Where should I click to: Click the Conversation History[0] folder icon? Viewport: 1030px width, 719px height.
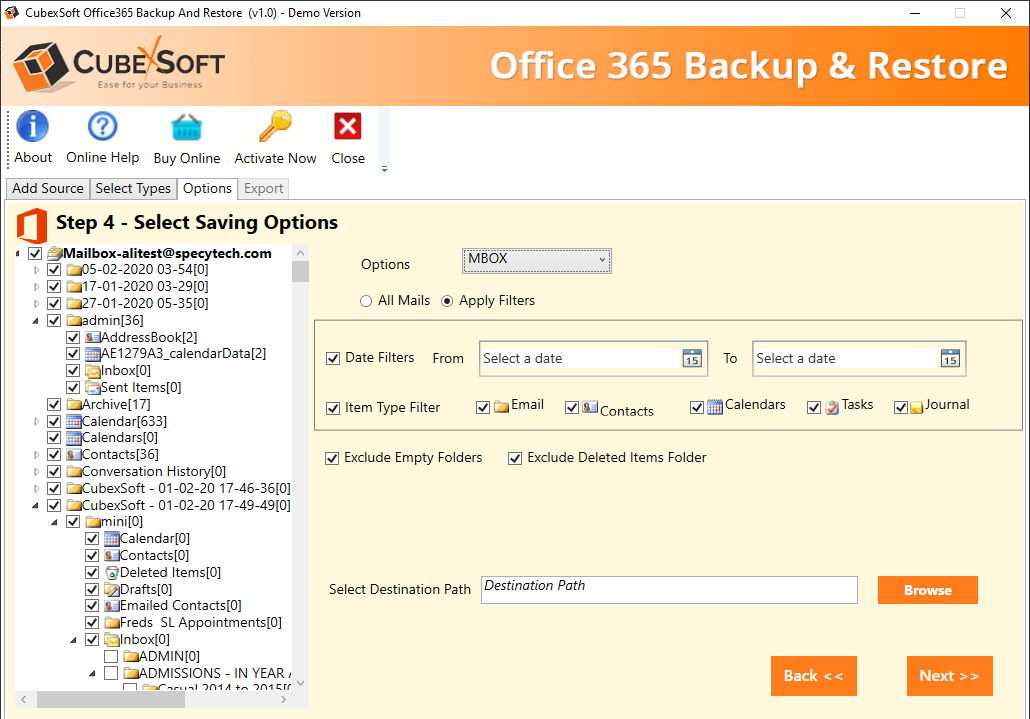click(x=74, y=472)
